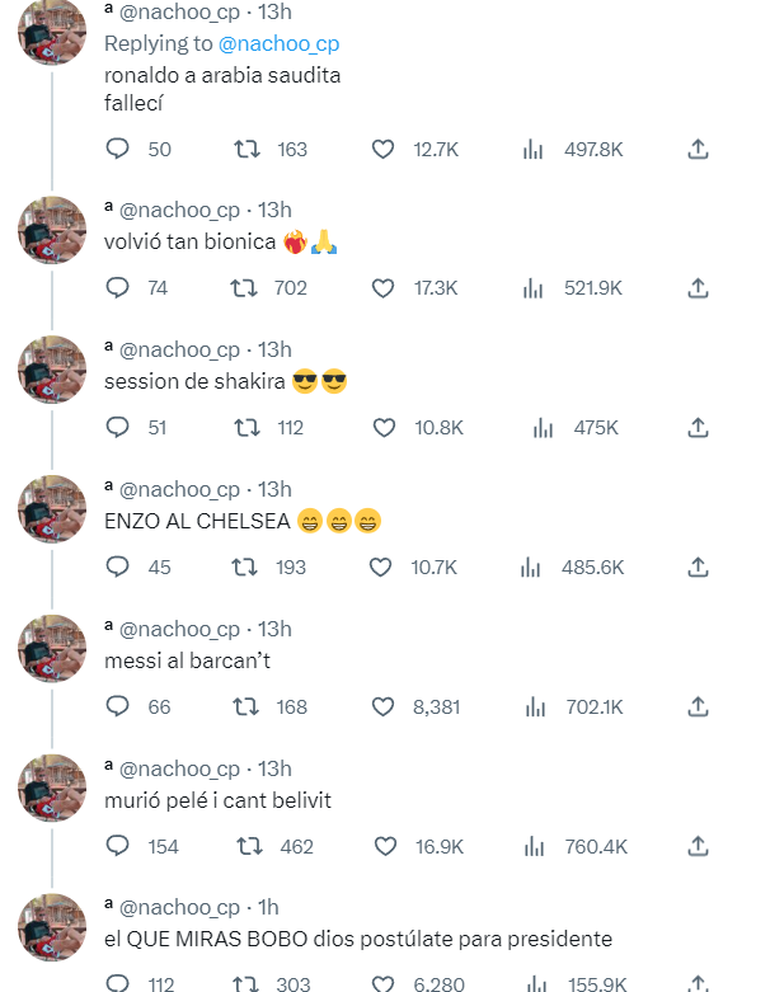Retweet the 'messi al barcan't' tweet
770x992 pixels.
point(244,707)
